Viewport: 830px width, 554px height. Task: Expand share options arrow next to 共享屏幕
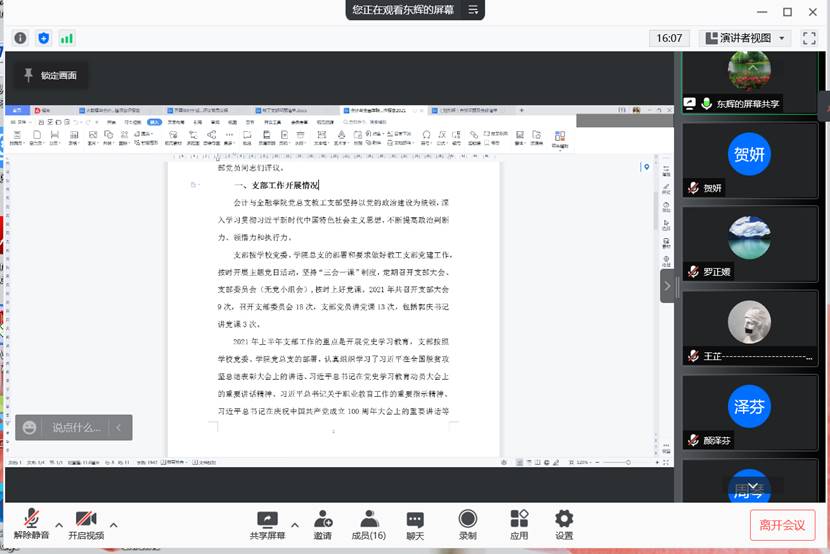coord(295,525)
